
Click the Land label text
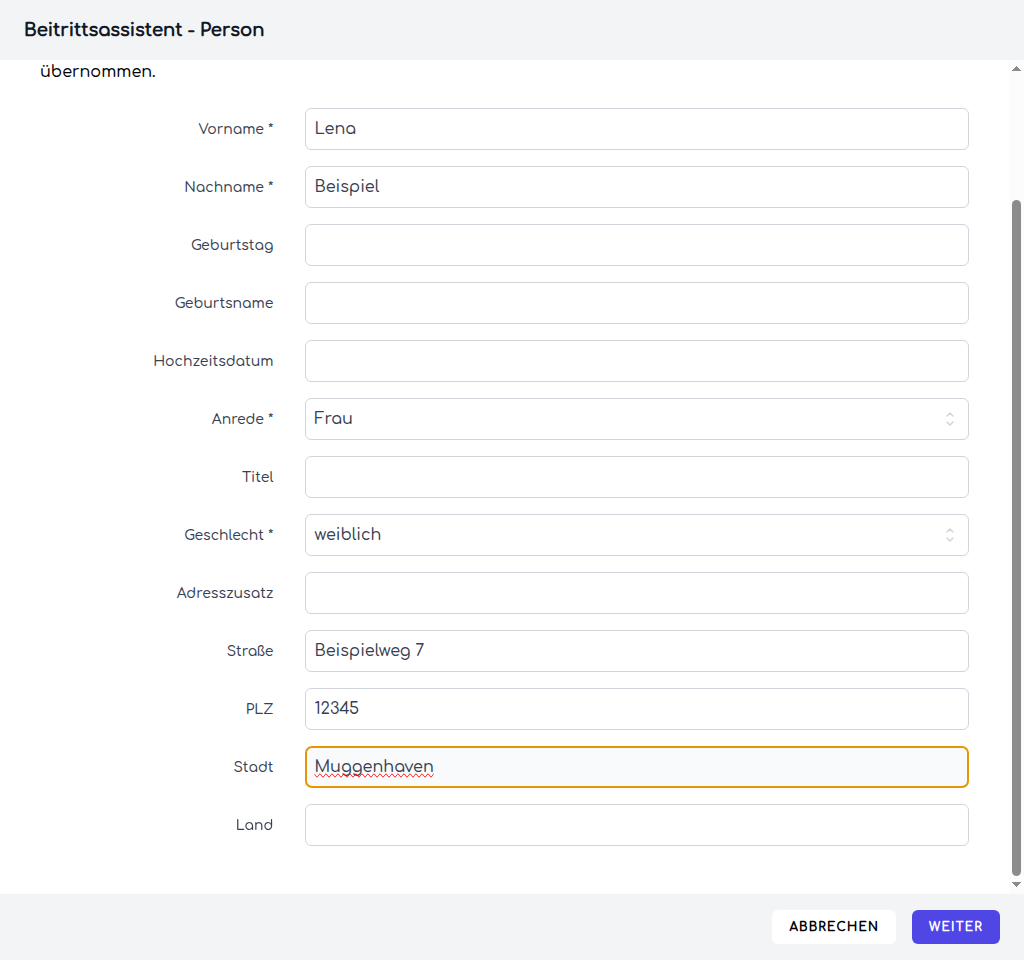[x=254, y=825]
